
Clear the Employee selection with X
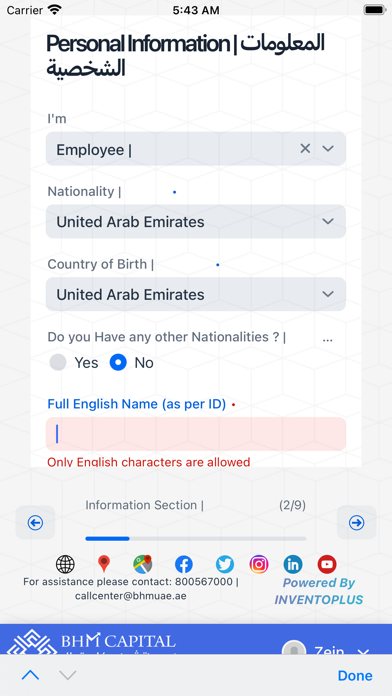305,149
